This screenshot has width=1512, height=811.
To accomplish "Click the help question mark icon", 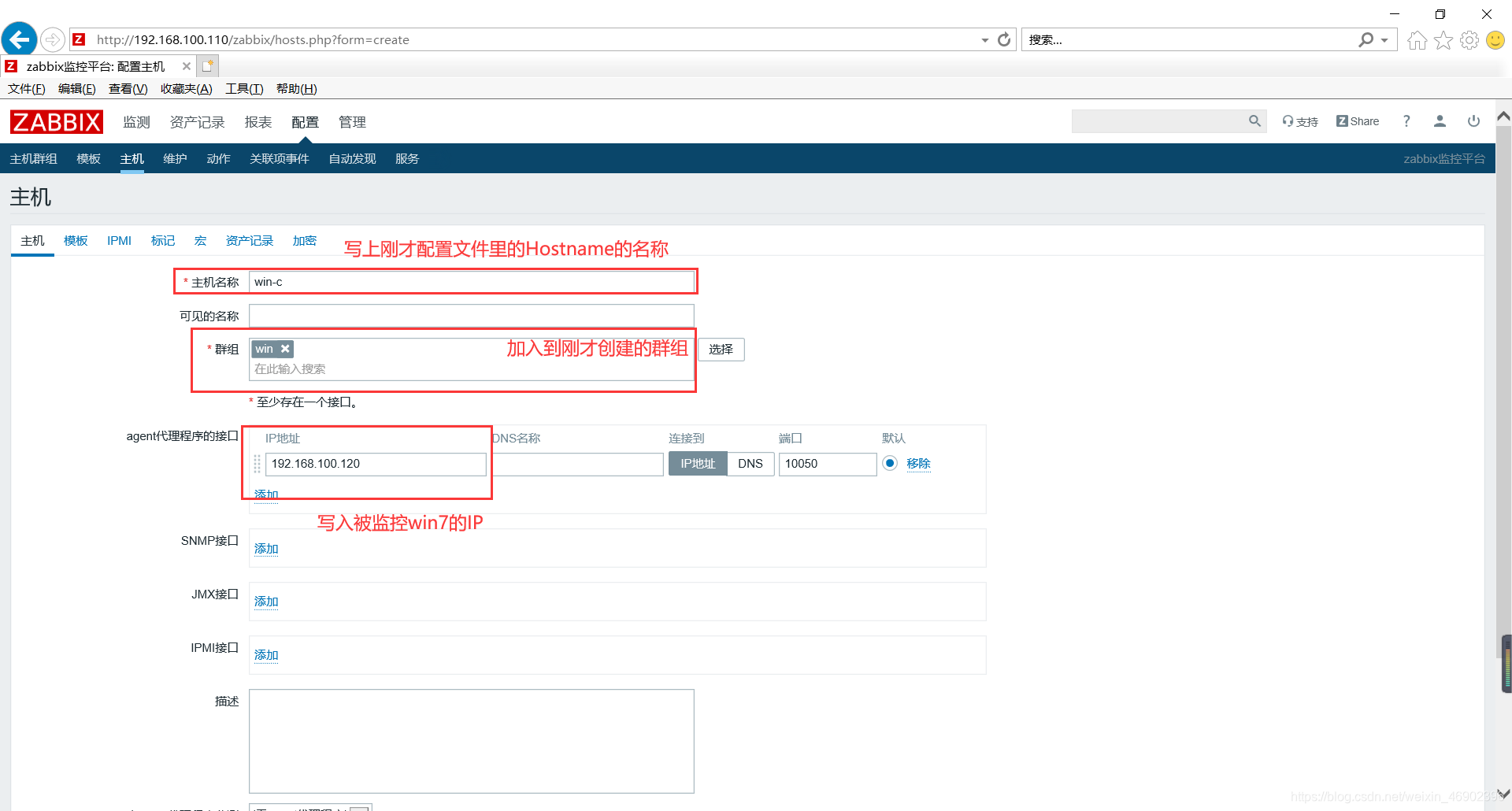I will 1406,121.
